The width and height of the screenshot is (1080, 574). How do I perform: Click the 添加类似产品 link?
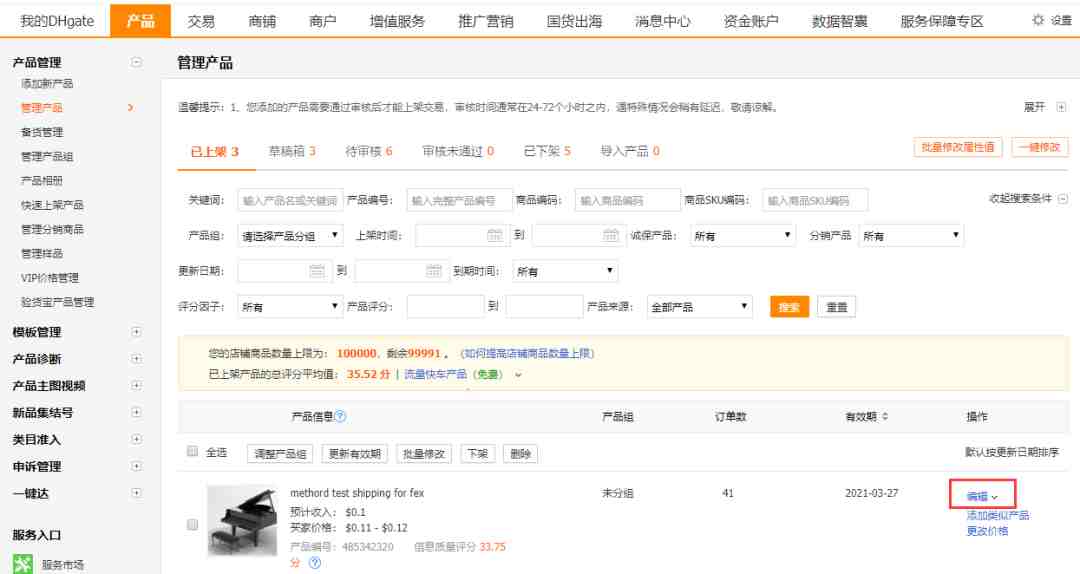(997, 515)
